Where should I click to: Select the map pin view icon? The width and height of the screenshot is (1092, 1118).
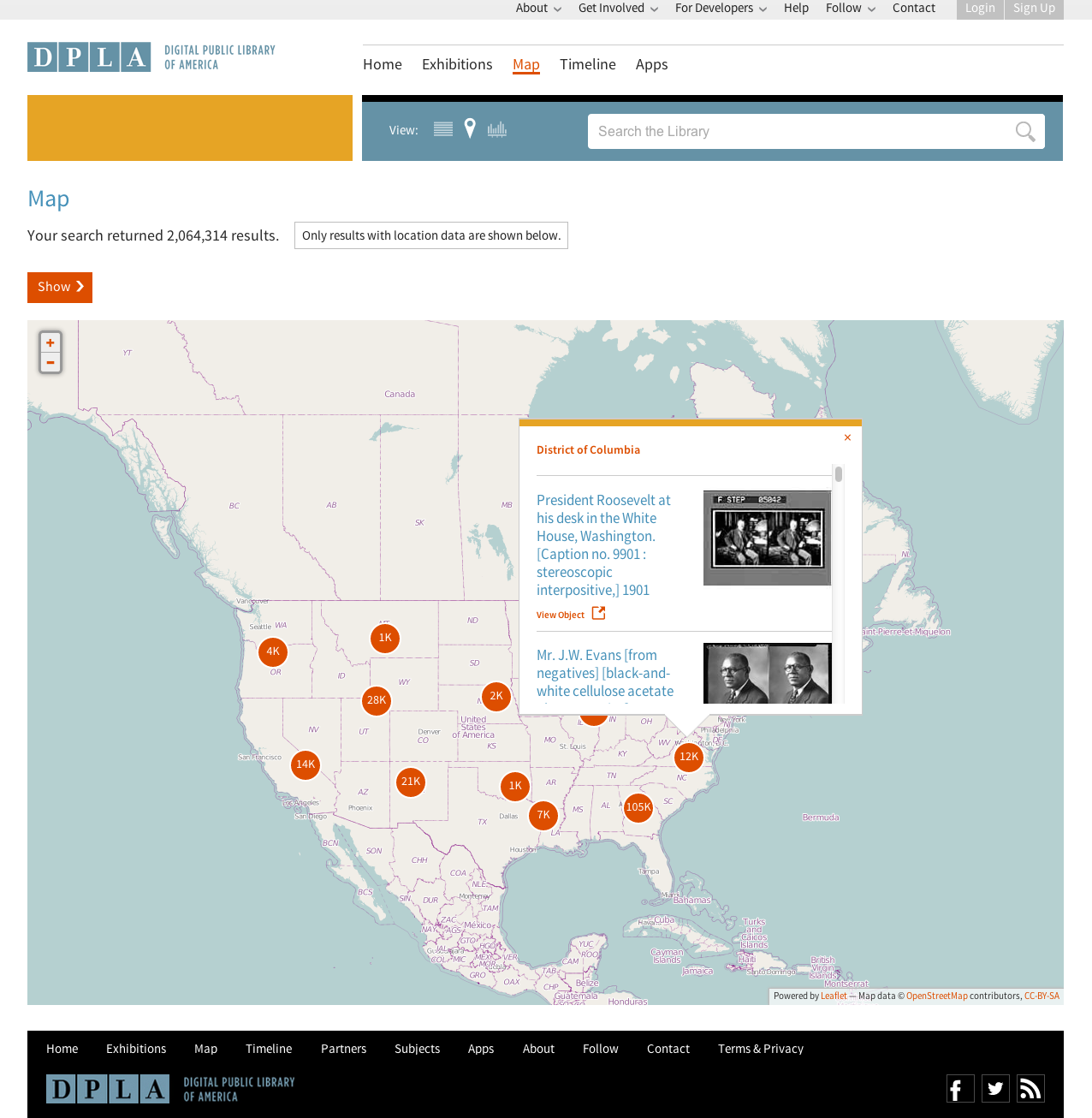tap(470, 129)
